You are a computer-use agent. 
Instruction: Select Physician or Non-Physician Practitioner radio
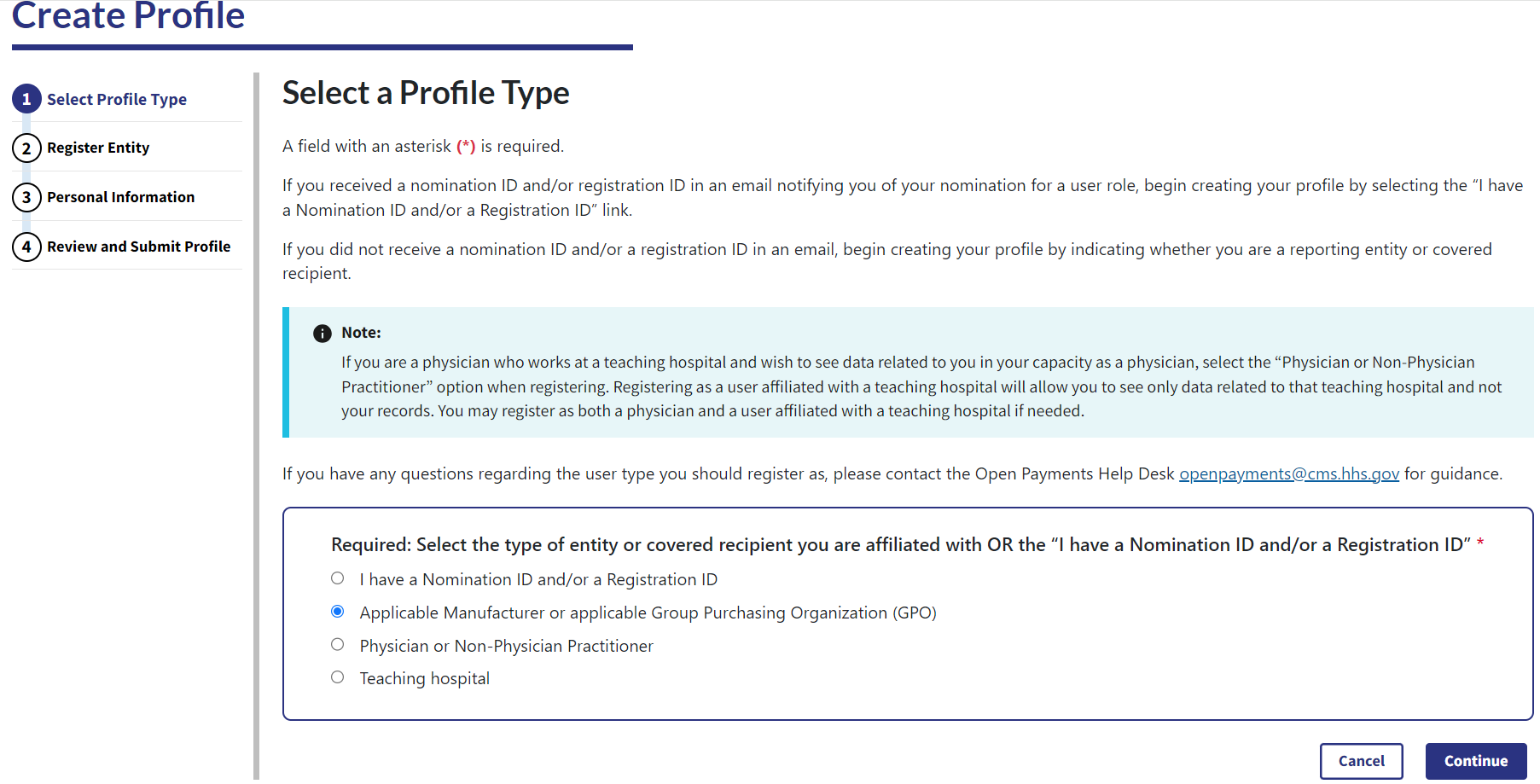point(338,645)
